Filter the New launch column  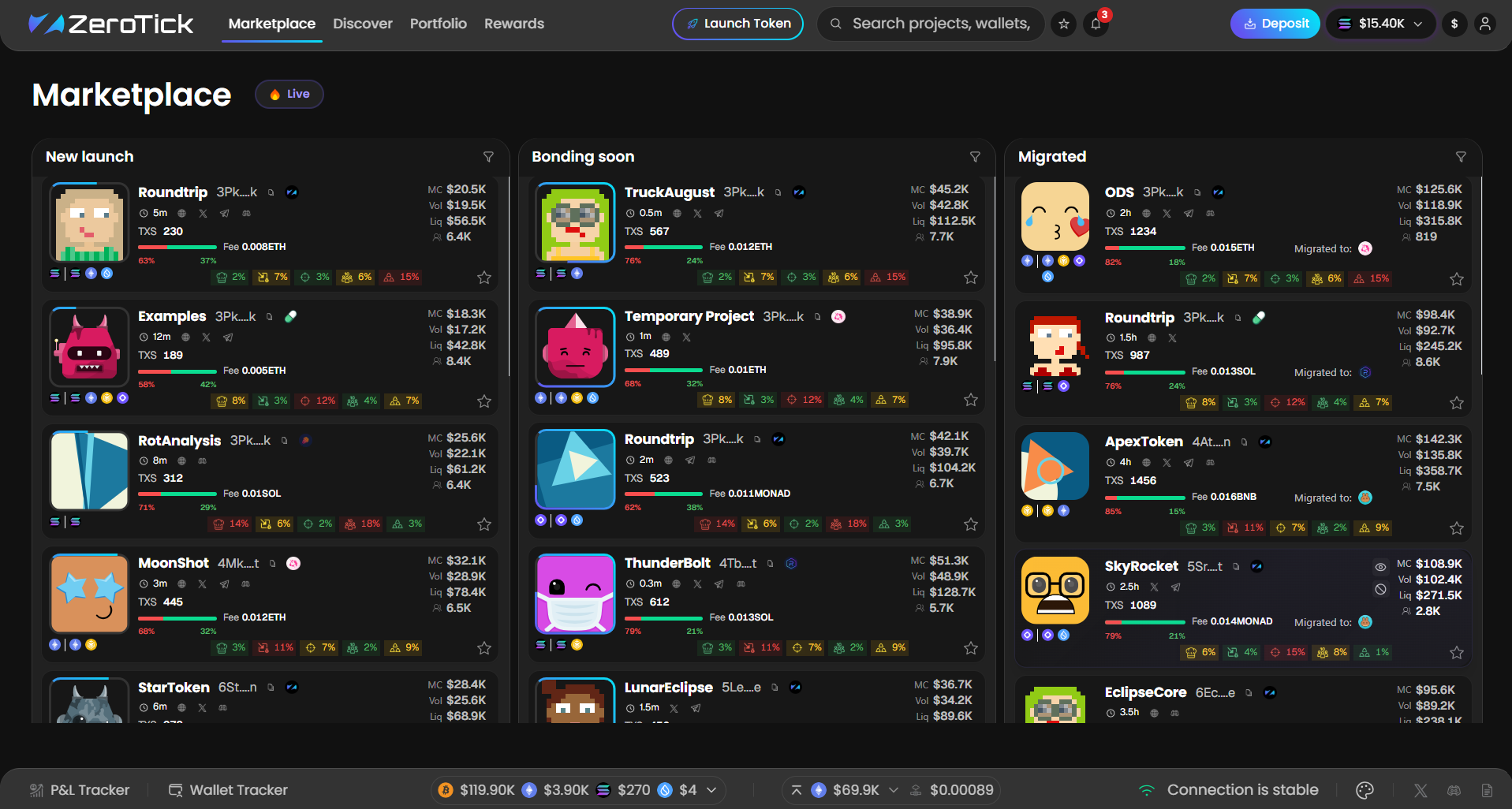coord(488,157)
